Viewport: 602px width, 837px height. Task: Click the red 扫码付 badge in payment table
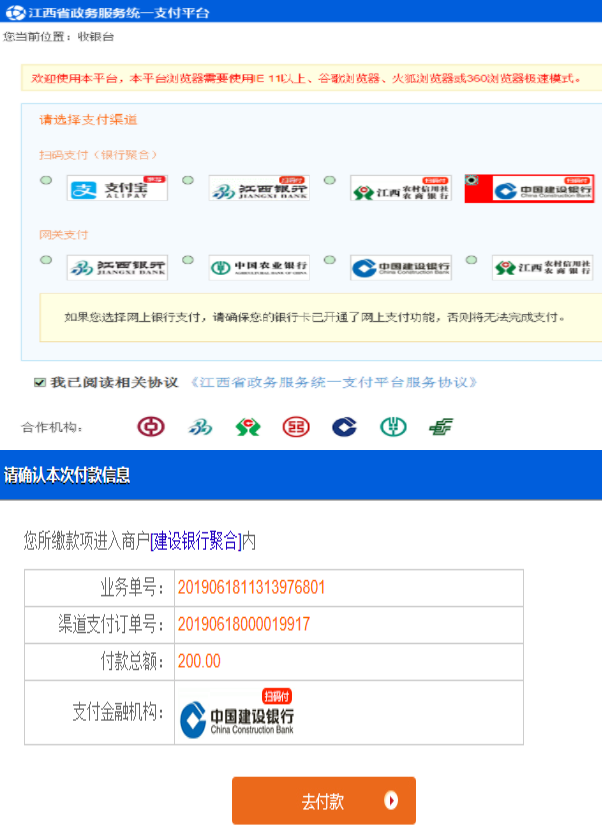tap(276, 696)
